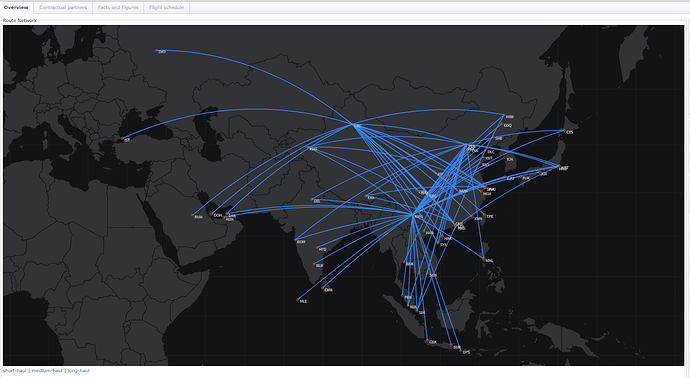Click the TPE airport marker
Image resolution: width=690 pixels, height=378 pixels.
[x=484, y=215]
